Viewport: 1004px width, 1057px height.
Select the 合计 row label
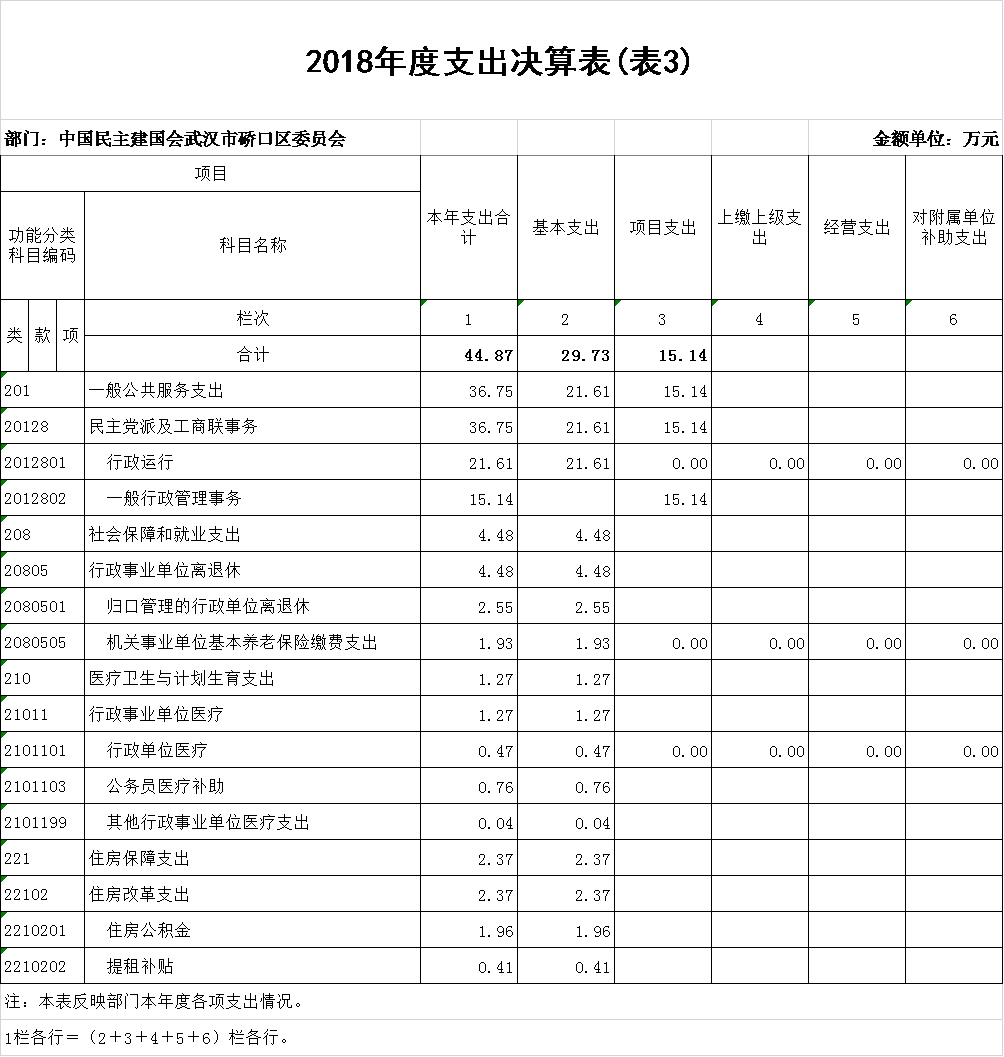click(252, 355)
